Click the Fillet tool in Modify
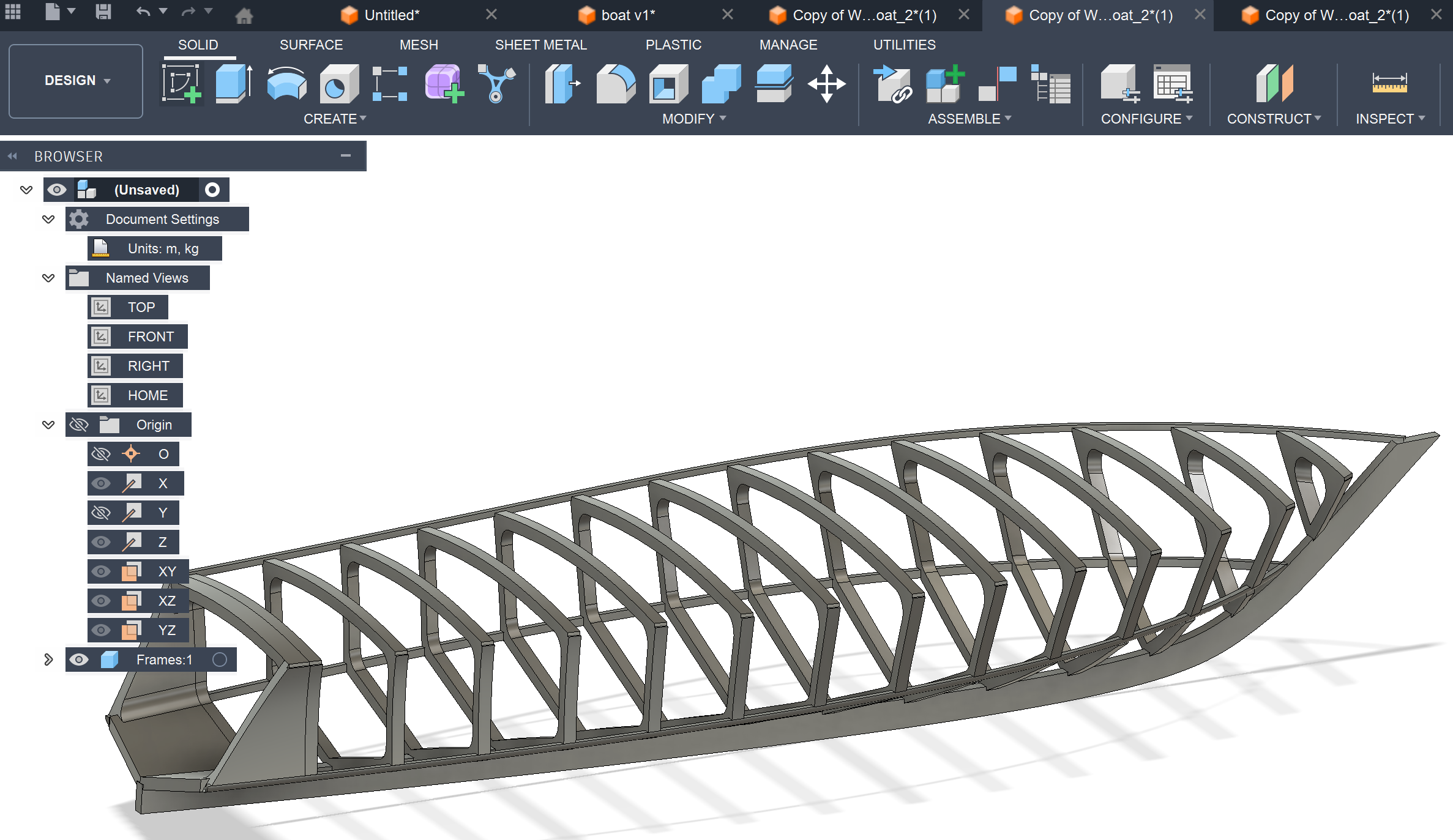 click(615, 84)
